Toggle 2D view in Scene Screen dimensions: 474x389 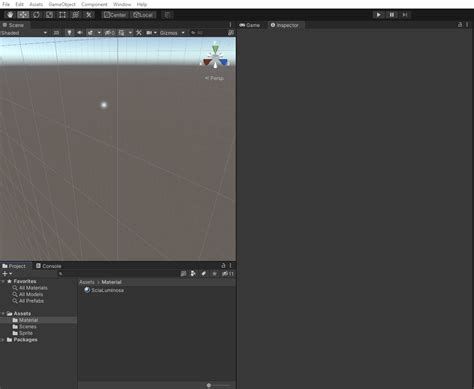point(56,33)
